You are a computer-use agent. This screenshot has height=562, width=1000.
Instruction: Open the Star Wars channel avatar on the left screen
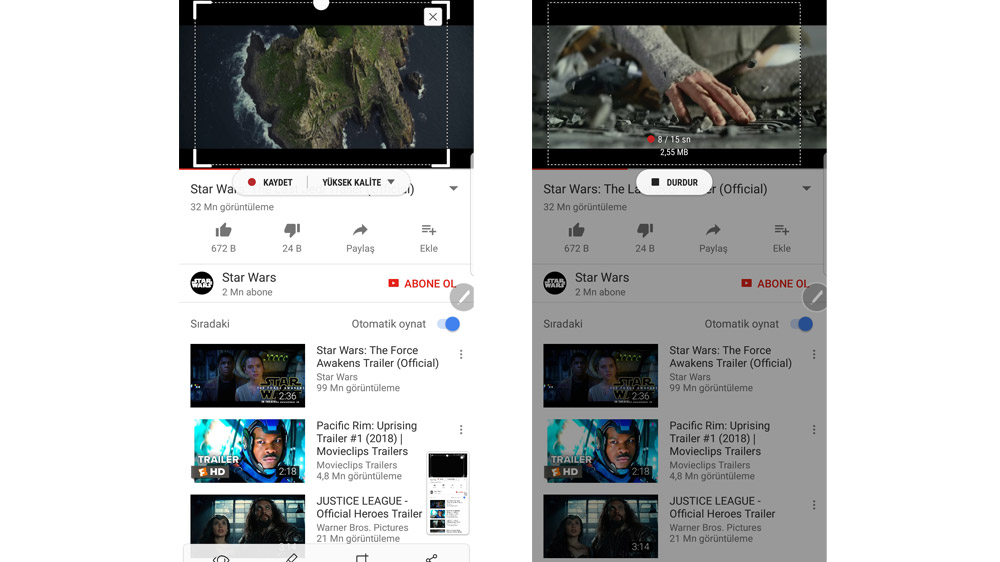pyautogui.click(x=202, y=284)
